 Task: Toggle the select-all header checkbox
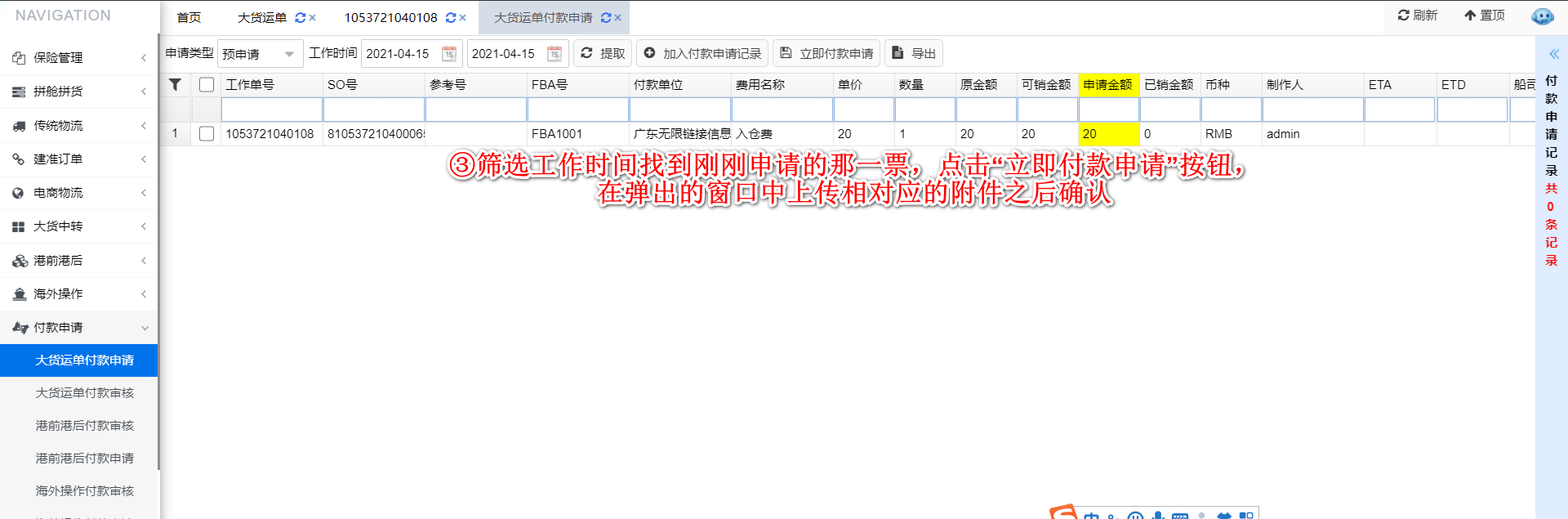pos(207,85)
